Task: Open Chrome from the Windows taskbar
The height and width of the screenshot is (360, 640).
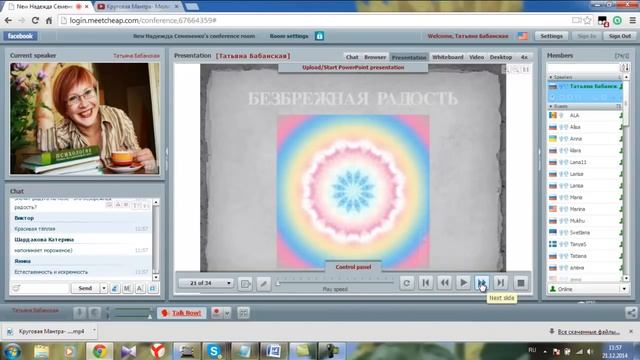Action: point(100,351)
